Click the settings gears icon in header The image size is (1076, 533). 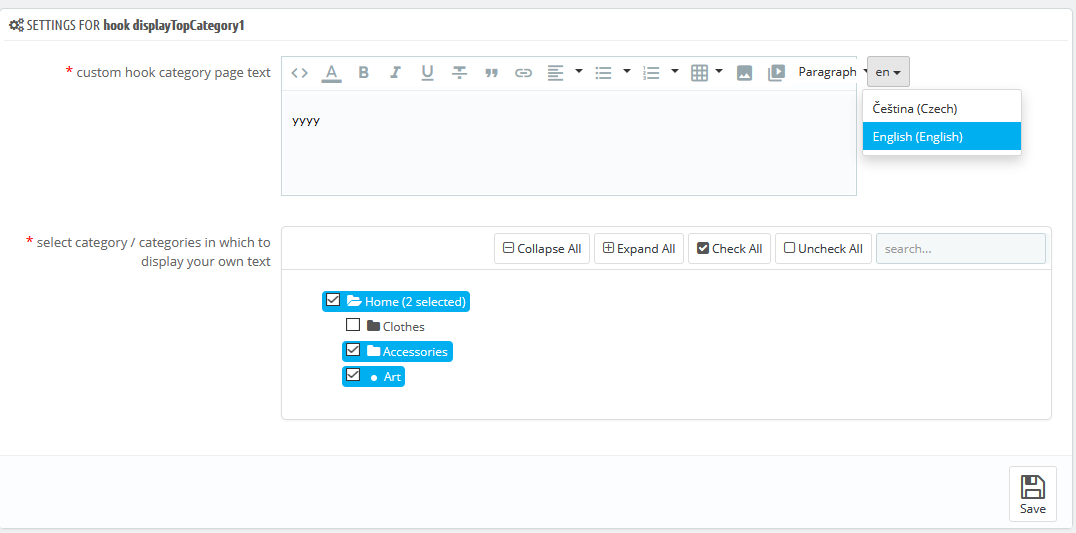16,26
